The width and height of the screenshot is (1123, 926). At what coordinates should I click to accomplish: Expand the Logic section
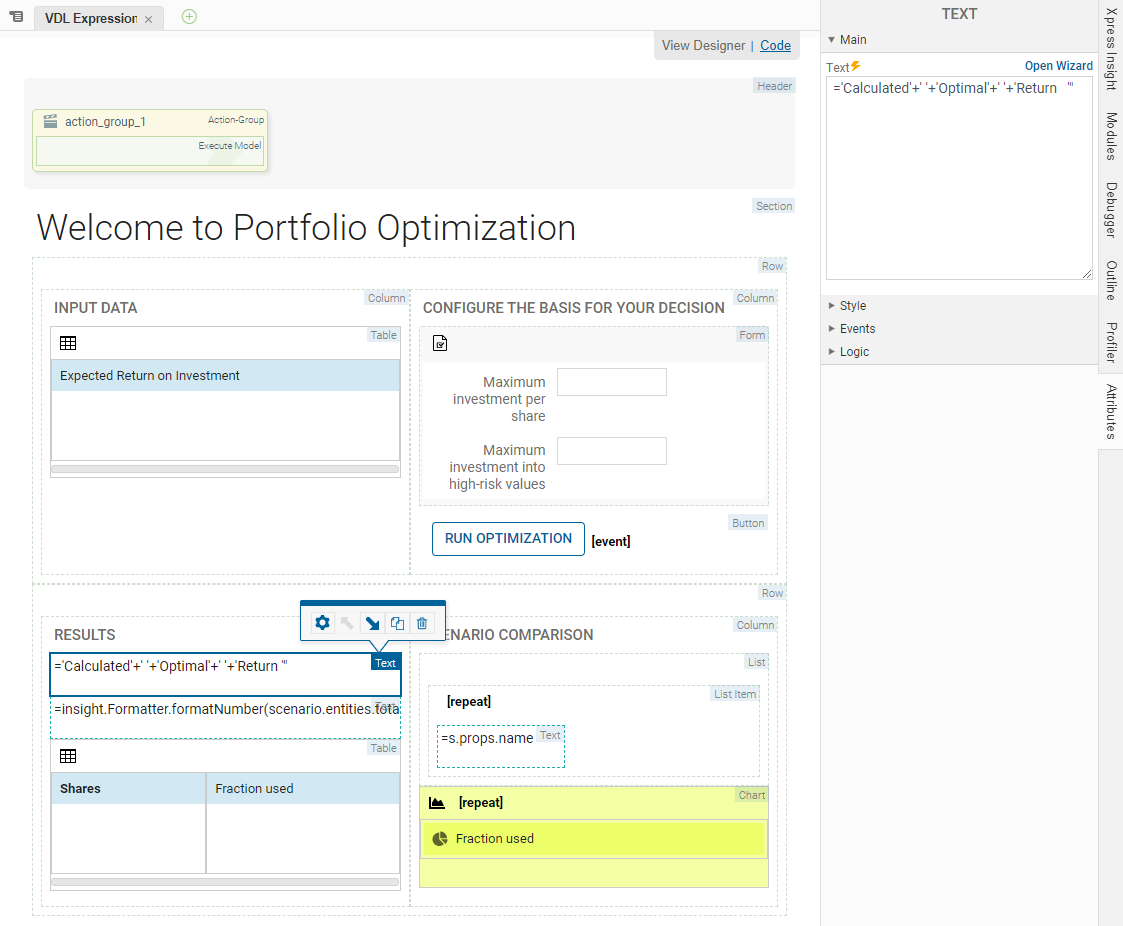pos(831,352)
